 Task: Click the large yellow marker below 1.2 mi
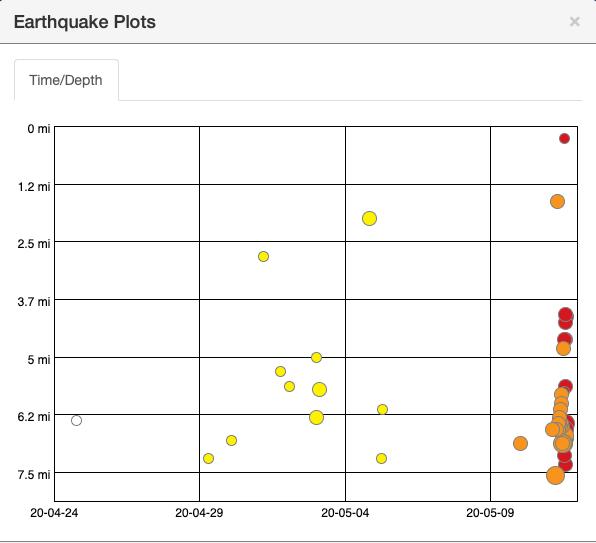(369, 218)
